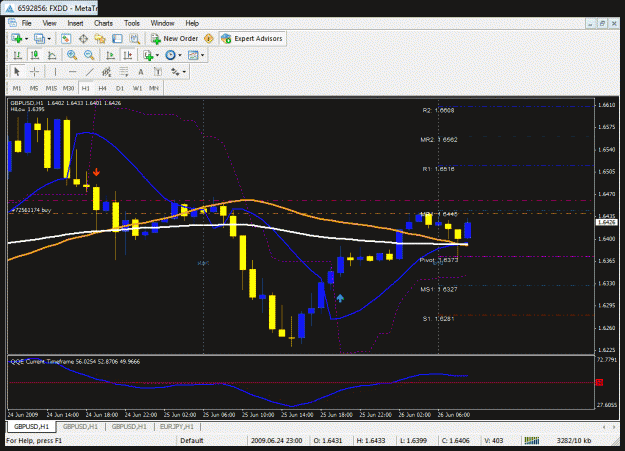Click the application icon beside File
This screenshot has width=625, height=451.
point(12,23)
